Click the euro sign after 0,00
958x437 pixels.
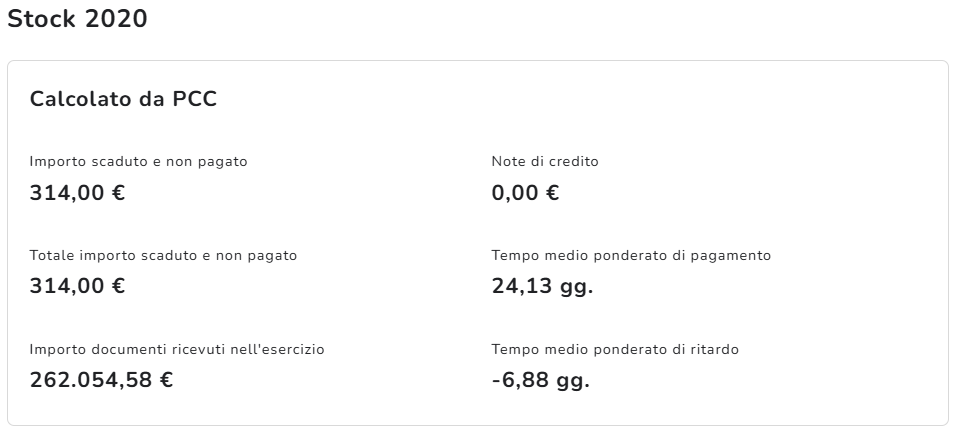[552, 193]
